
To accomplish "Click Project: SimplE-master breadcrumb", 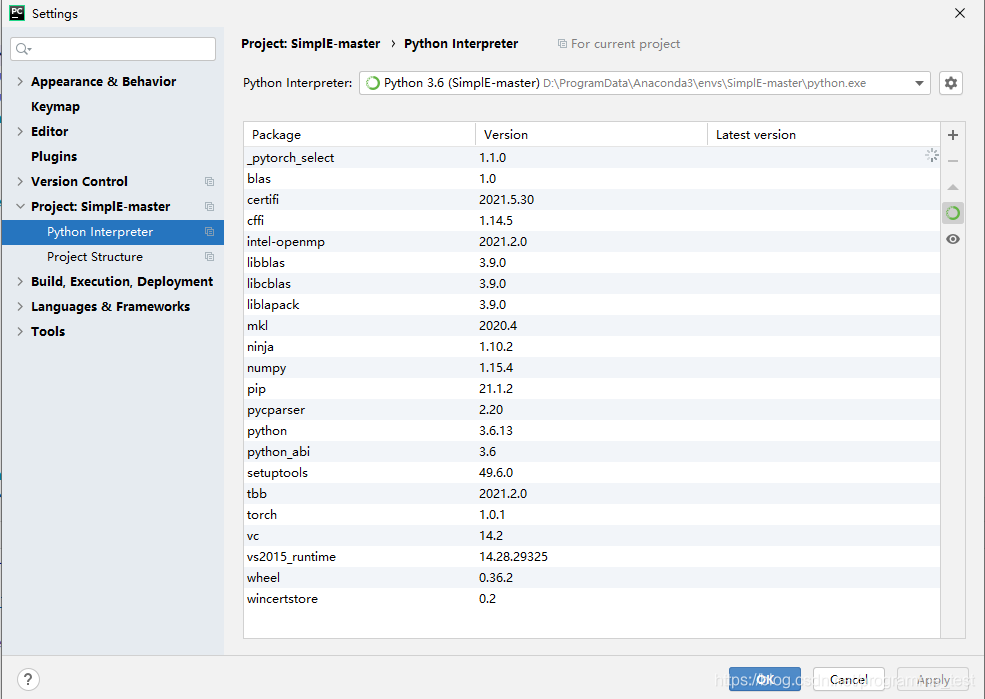I will pyautogui.click(x=310, y=44).
